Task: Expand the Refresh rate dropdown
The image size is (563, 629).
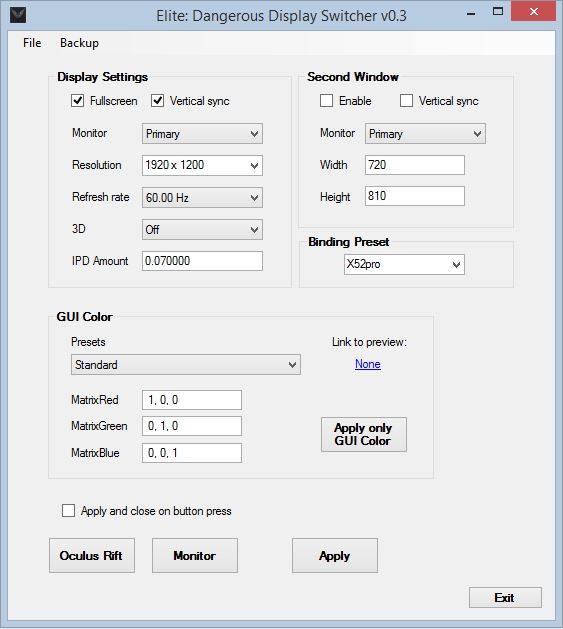Action: [202, 197]
